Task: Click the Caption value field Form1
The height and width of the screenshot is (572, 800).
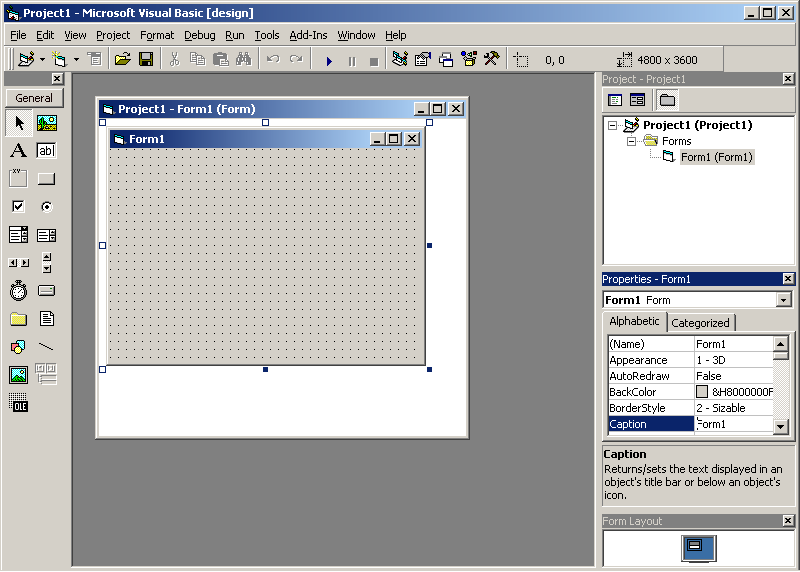Action: (734, 424)
